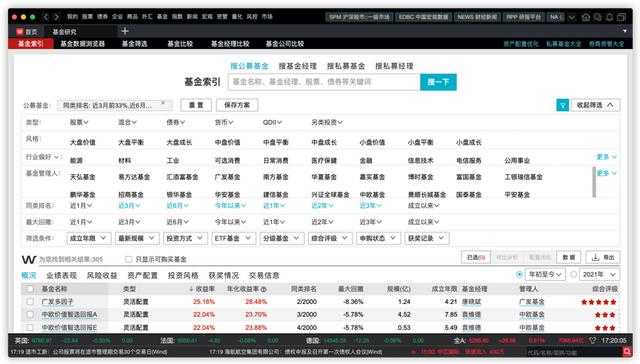The height and width of the screenshot is (364, 640).
Task: Open the 混合 type dropdown
Action: pyautogui.click(x=127, y=122)
